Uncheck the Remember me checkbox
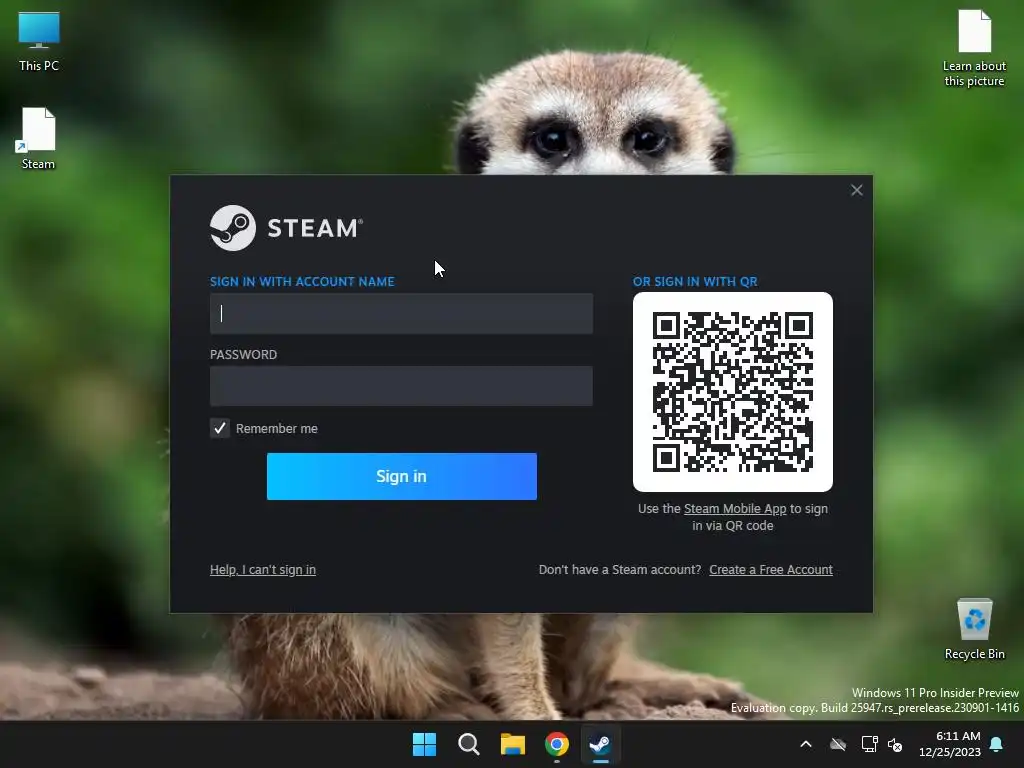Viewport: 1024px width, 768px height. pyautogui.click(x=219, y=428)
